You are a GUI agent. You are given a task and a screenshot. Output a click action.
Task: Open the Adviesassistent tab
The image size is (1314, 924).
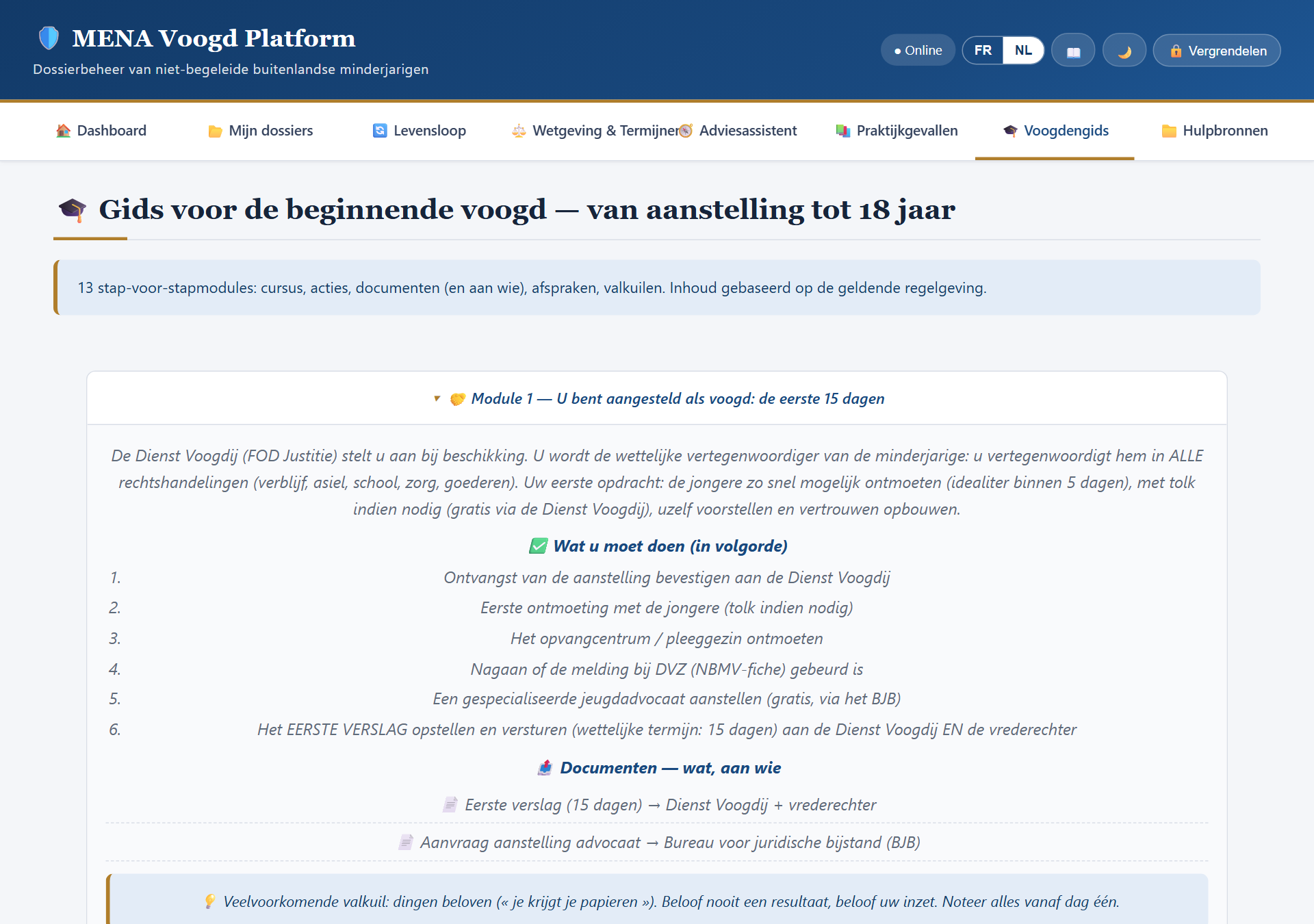738,131
